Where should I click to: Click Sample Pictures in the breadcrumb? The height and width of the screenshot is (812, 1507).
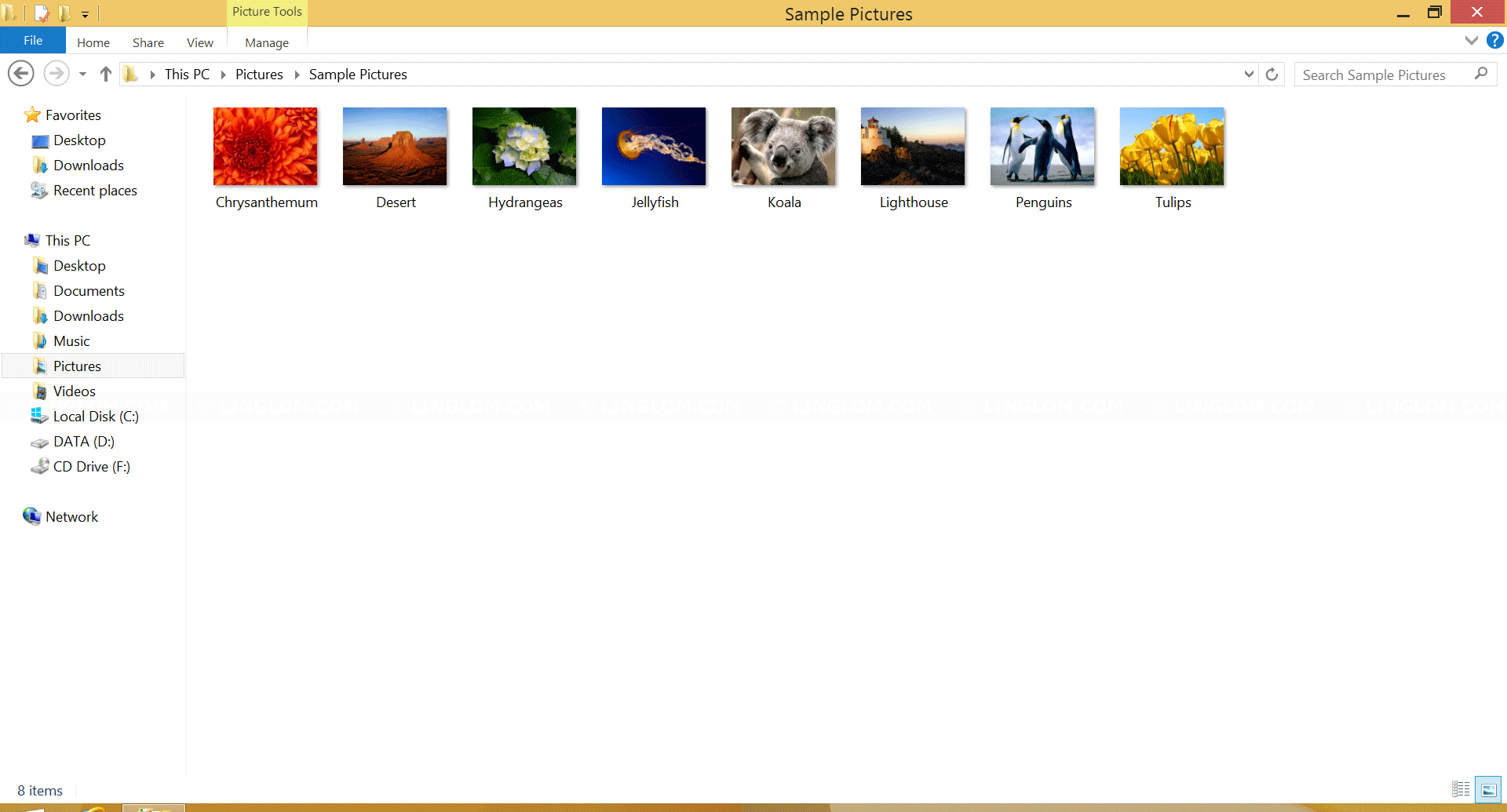click(358, 75)
